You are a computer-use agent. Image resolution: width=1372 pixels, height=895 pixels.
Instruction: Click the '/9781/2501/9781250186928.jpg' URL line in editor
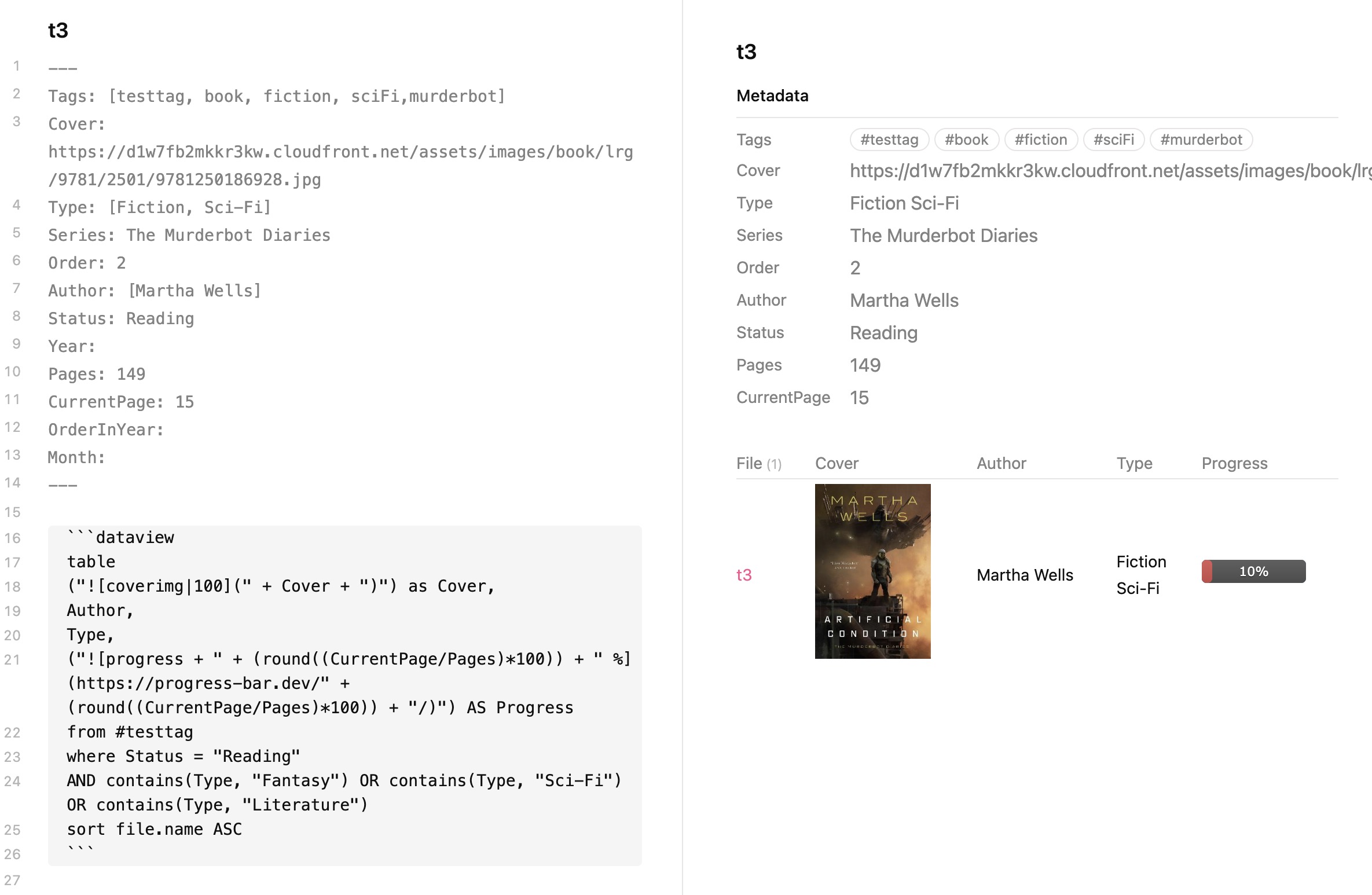coord(185,179)
